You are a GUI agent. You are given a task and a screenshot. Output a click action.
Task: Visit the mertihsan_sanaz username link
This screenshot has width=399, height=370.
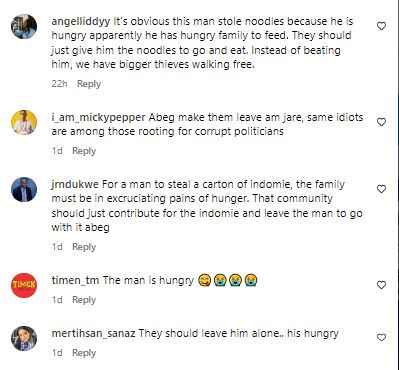(94, 333)
